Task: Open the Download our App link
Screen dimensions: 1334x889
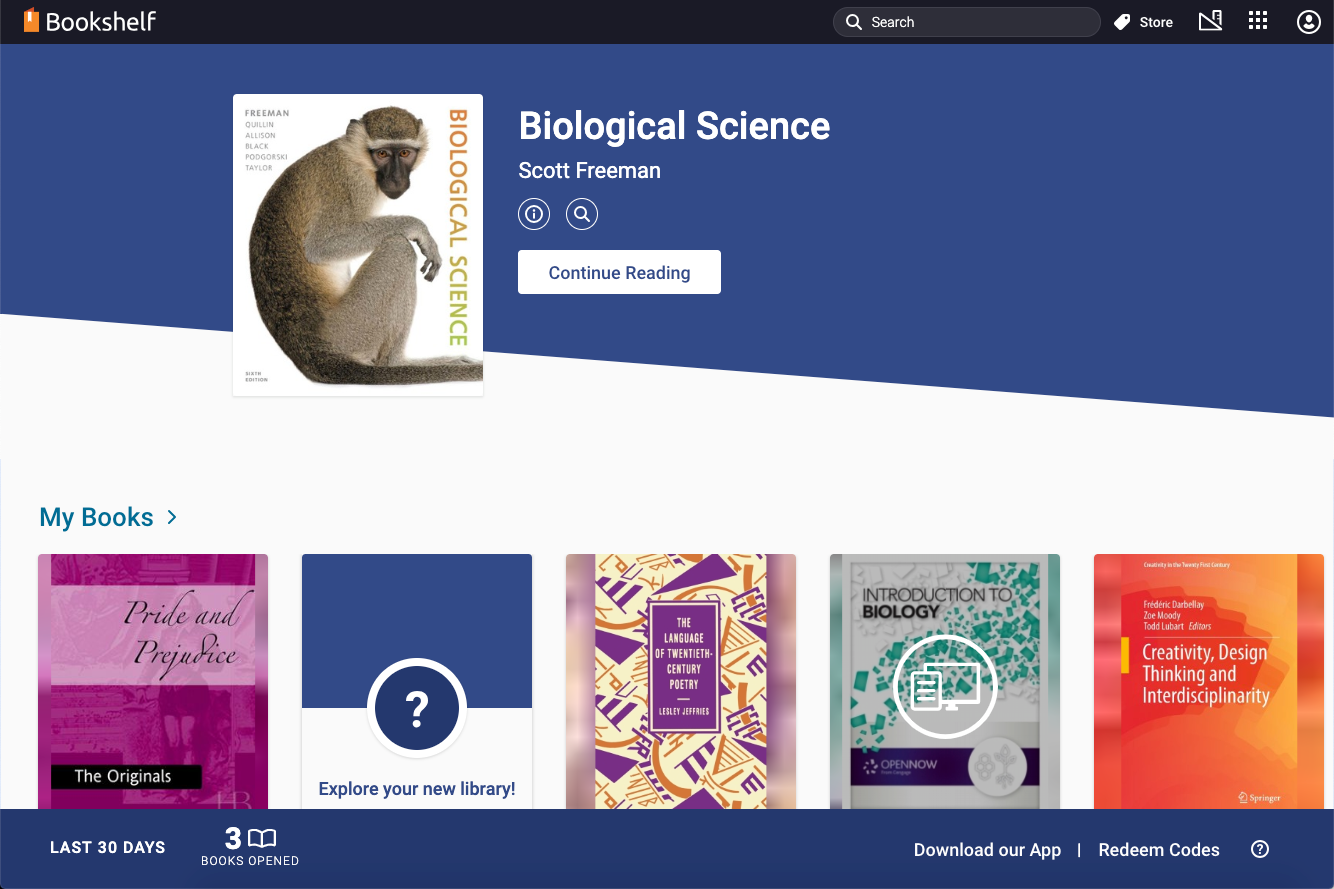Action: click(x=987, y=849)
